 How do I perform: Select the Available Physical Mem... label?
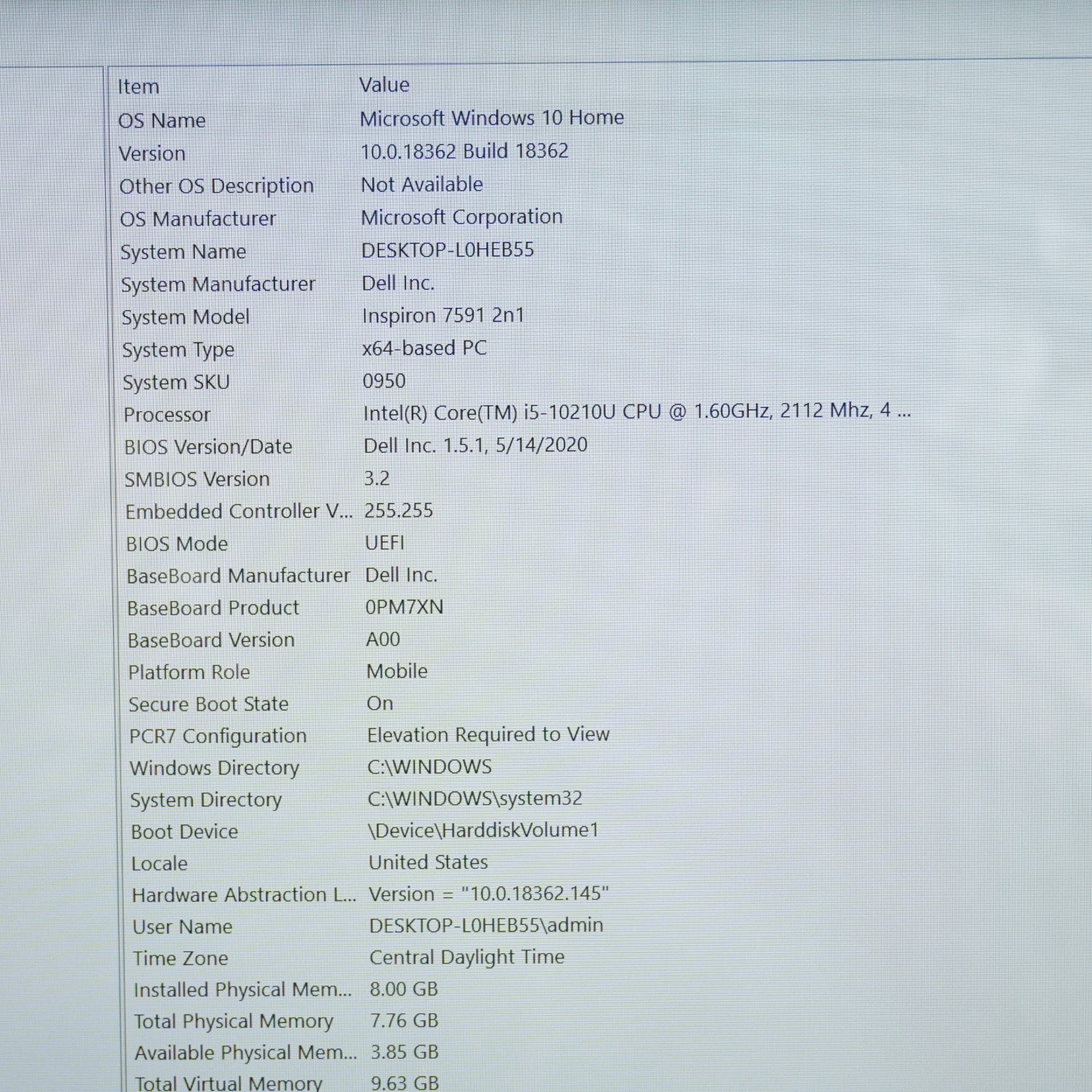[x=246, y=1053]
